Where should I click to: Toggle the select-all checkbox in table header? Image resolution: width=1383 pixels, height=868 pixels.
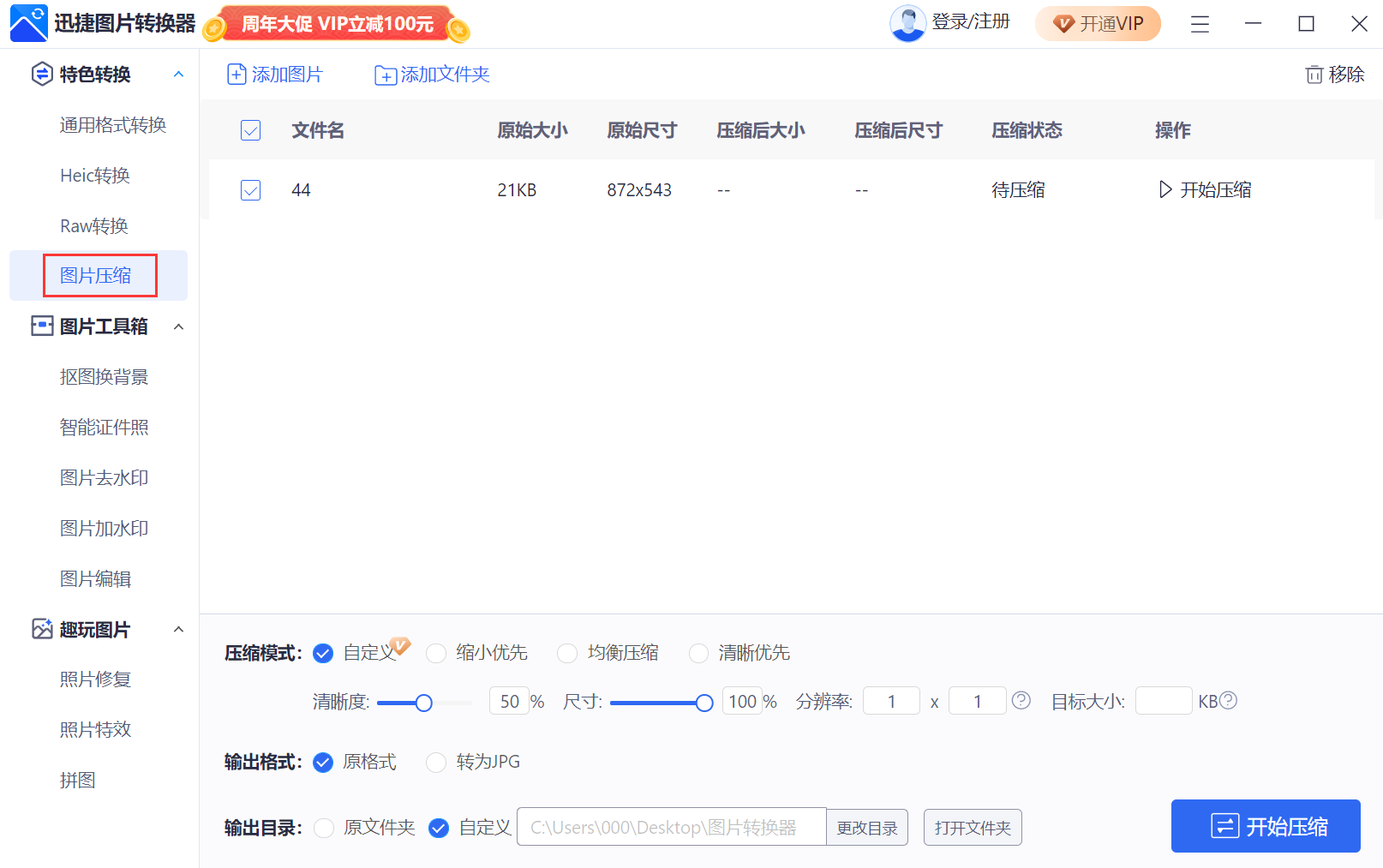pyautogui.click(x=250, y=130)
